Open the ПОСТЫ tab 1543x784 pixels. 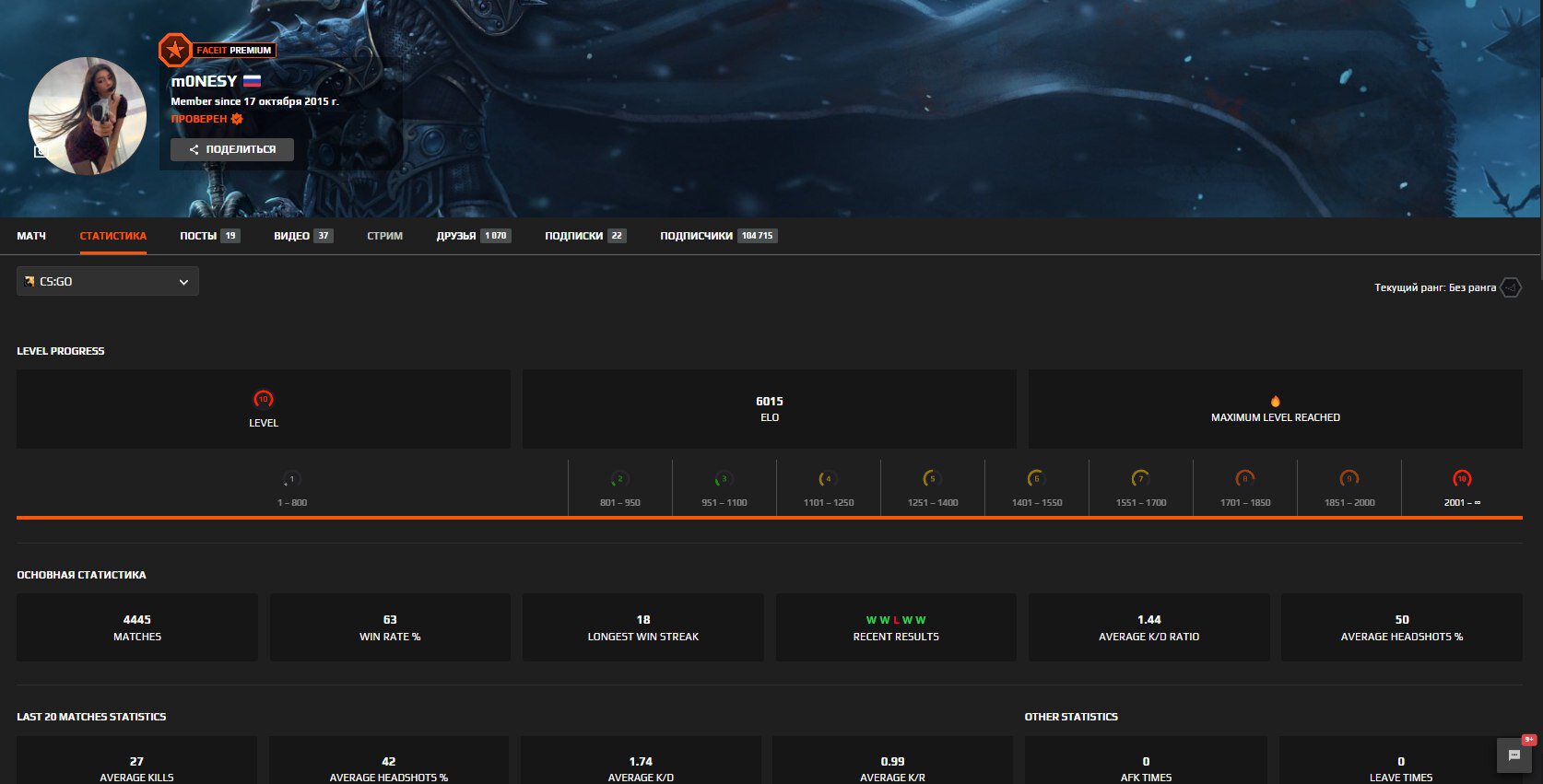coord(198,236)
